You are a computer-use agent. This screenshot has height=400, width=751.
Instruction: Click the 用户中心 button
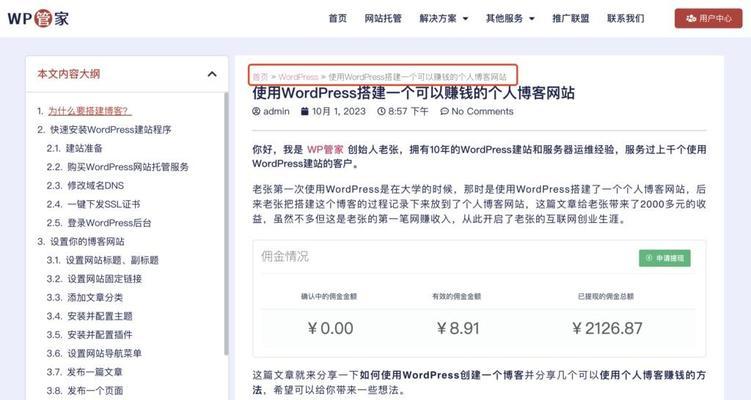pyautogui.click(x=708, y=18)
